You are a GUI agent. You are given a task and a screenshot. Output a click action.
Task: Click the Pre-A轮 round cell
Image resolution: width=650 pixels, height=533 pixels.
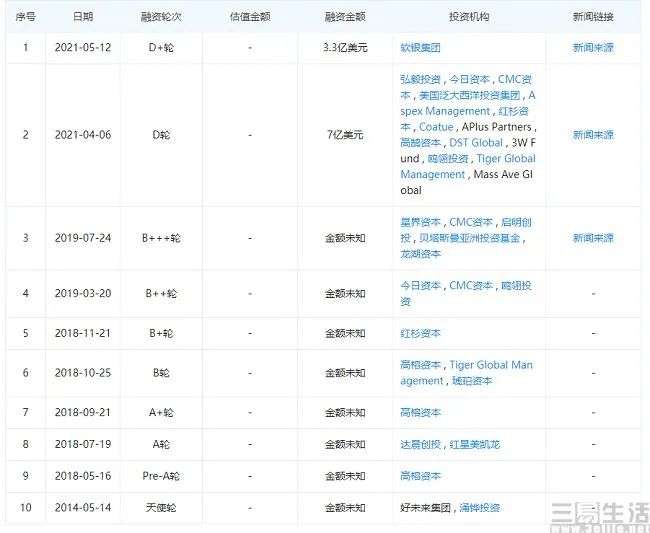[x=161, y=476]
